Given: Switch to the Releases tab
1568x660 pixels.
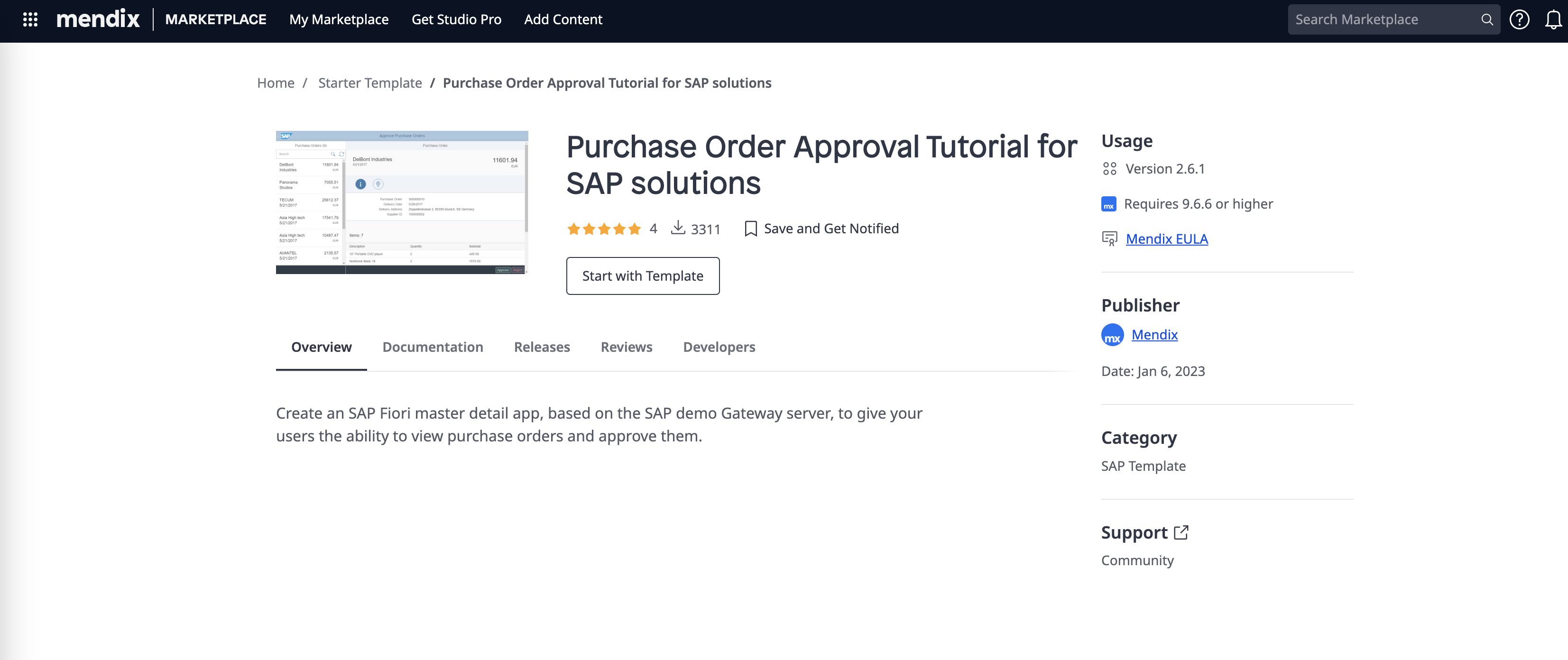Looking at the screenshot, I should 542,347.
